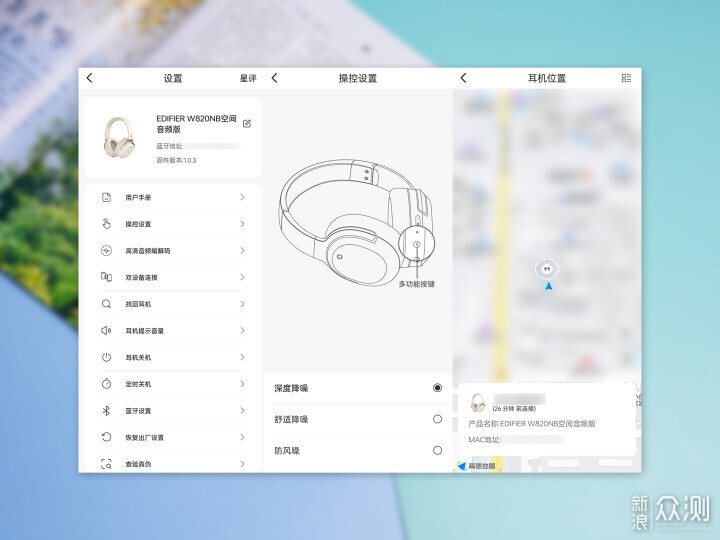Viewport: 720px width, 540px height.
Task: Click the 舒适降噪 option label
Action: point(291,419)
